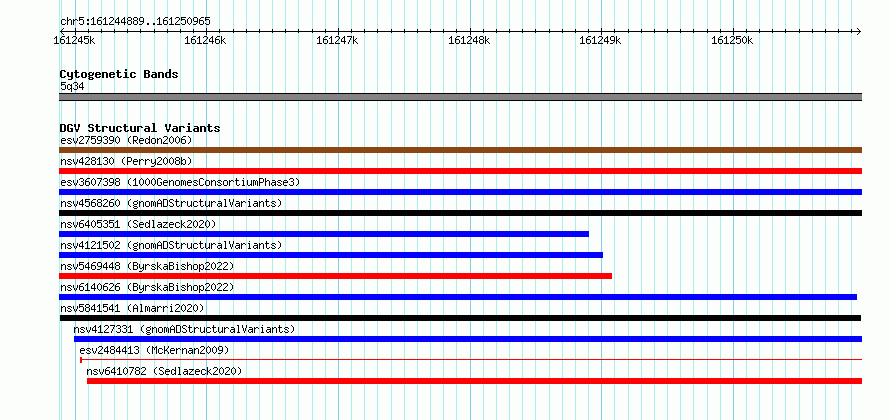Click the esv2759390 (Redon2006) variant label
This screenshot has height=420, width=890.
[x=126, y=140]
